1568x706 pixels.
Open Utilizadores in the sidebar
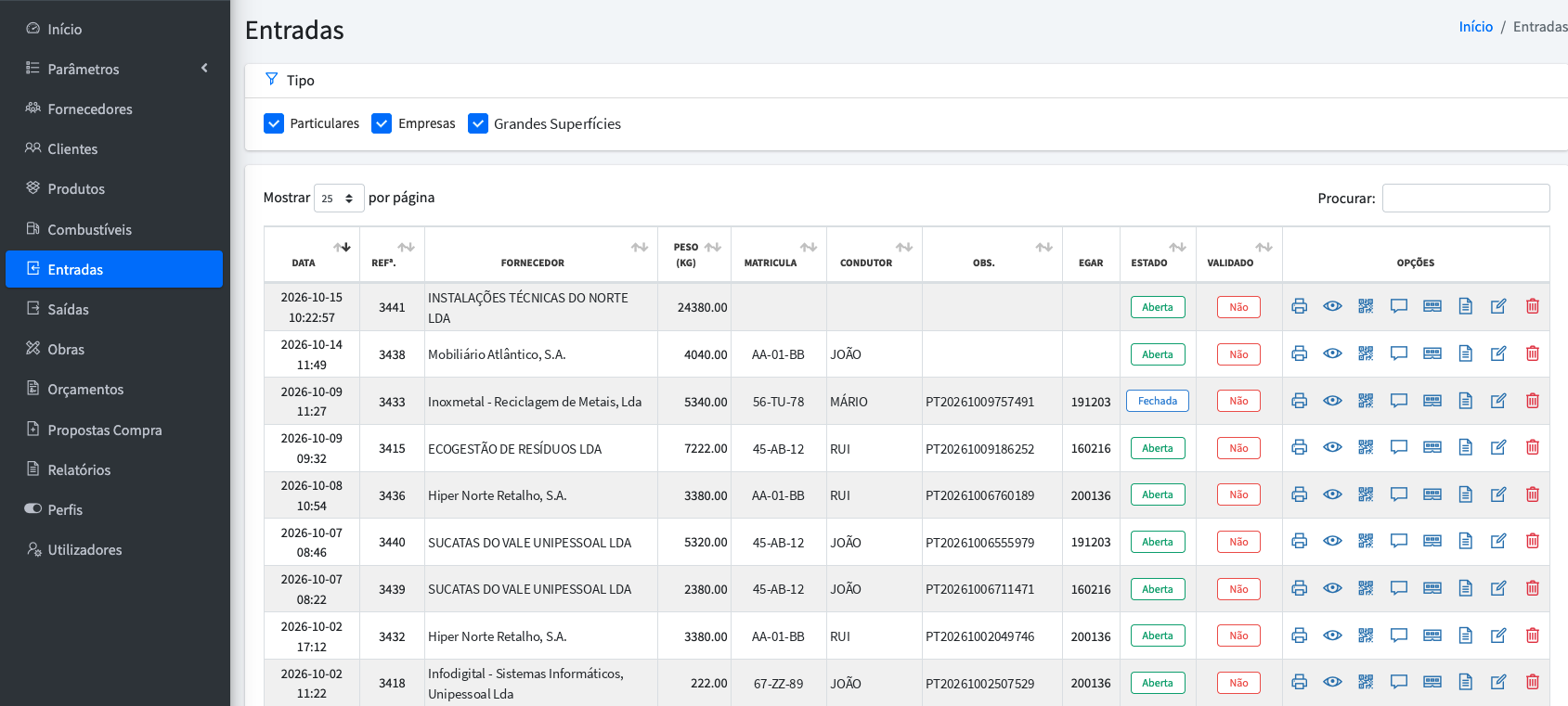[x=114, y=549]
